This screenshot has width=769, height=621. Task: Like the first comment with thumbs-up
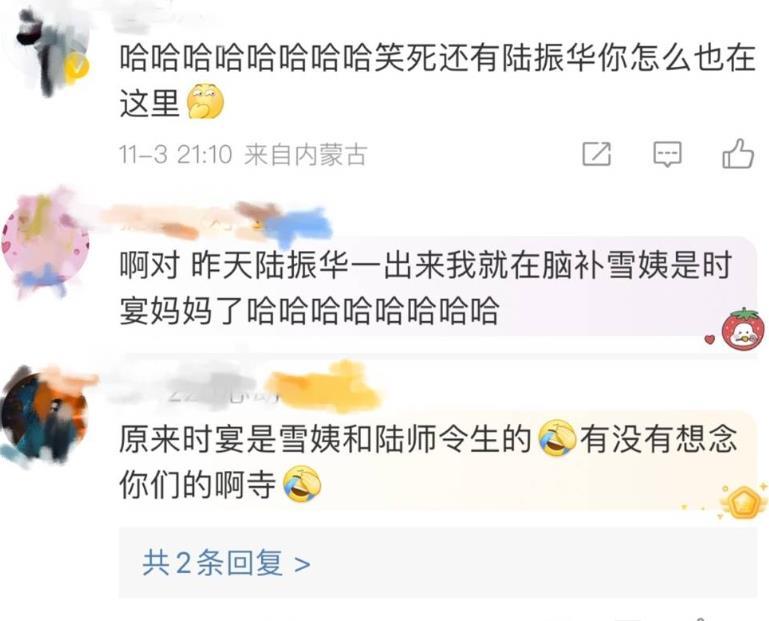[738, 154]
